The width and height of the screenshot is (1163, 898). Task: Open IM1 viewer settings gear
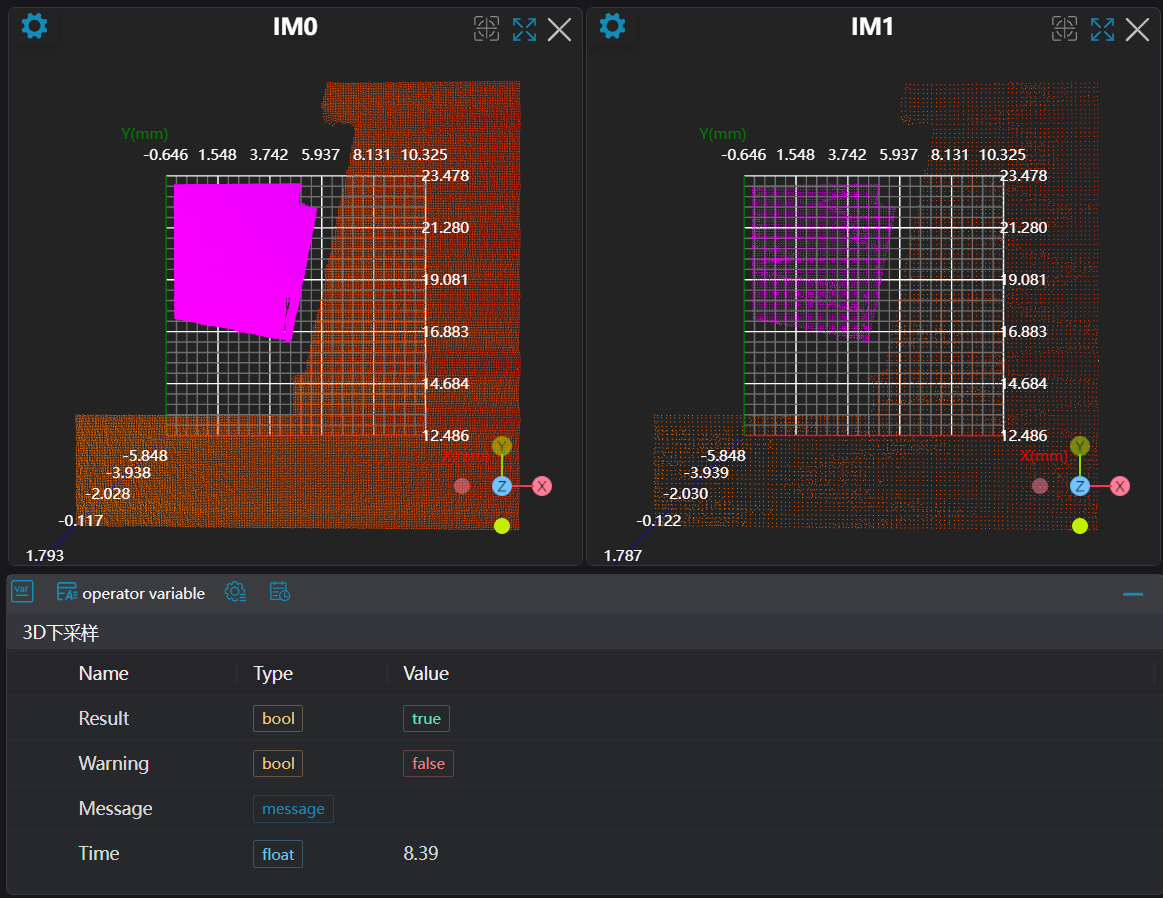click(x=613, y=27)
